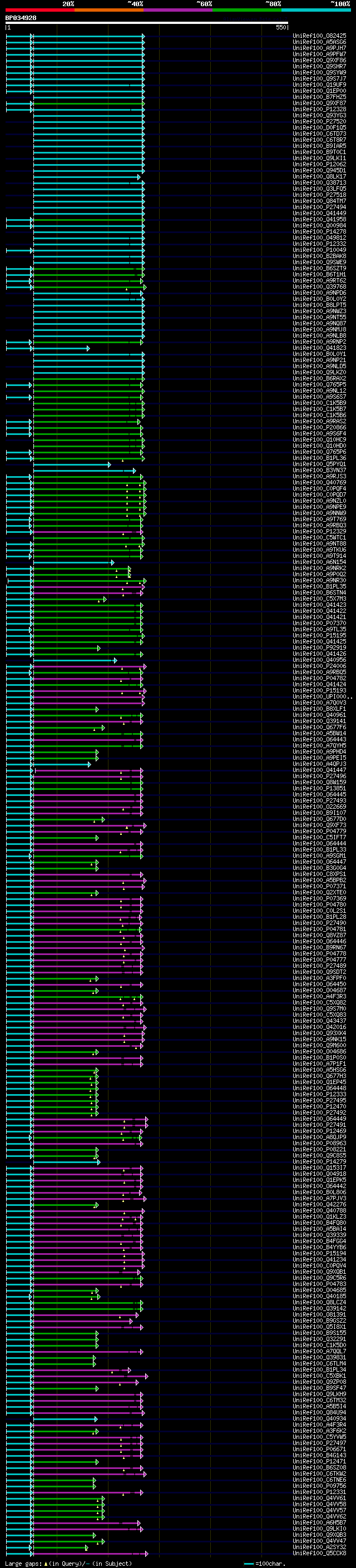Image resolution: width=356 pixels, height=1568 pixels.
Task: Click hit label UniRef100_P12331
Action: tap(319, 1492)
